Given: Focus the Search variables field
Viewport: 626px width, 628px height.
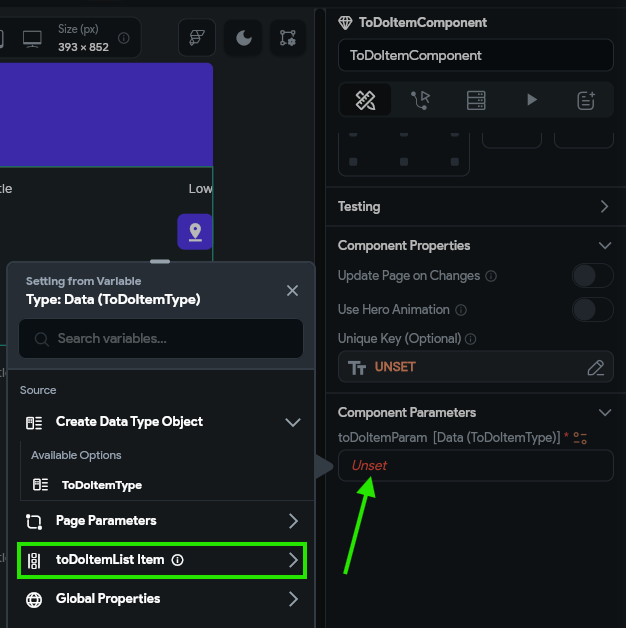Looking at the screenshot, I should click(161, 338).
